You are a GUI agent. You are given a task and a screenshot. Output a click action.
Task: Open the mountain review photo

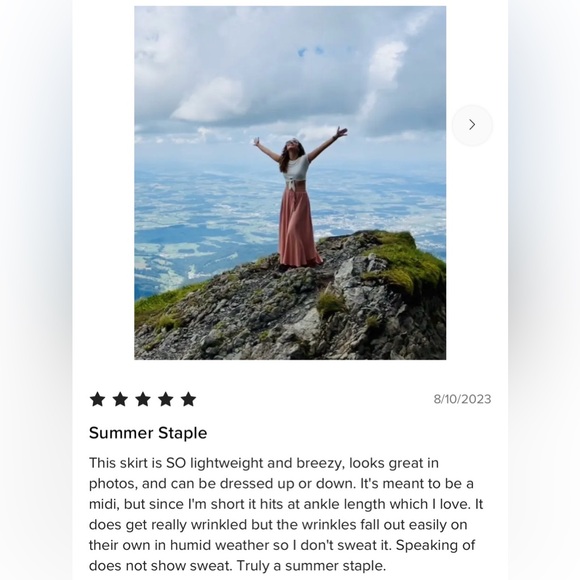(x=290, y=183)
